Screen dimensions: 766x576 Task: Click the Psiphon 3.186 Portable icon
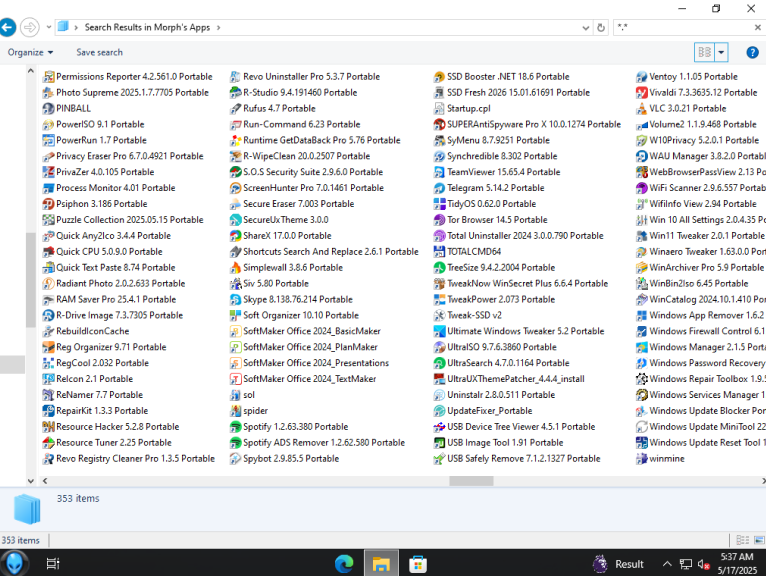(x=48, y=204)
